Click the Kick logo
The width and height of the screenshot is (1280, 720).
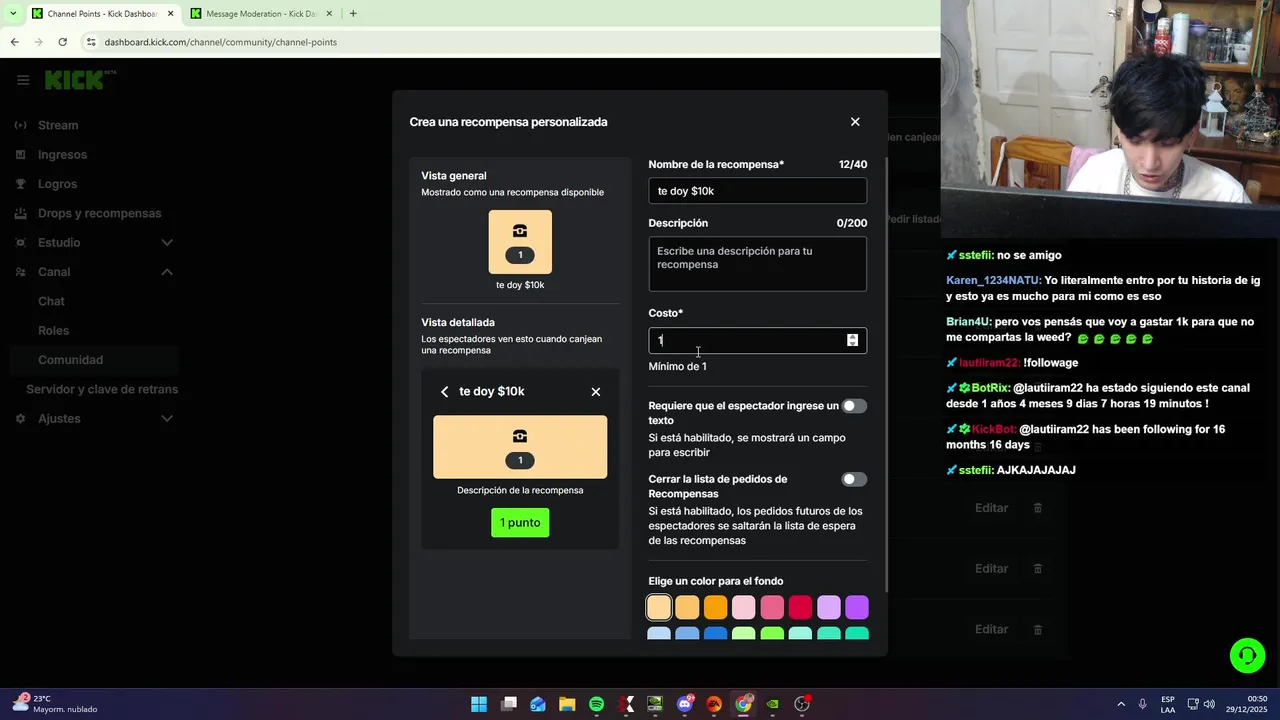pos(80,80)
